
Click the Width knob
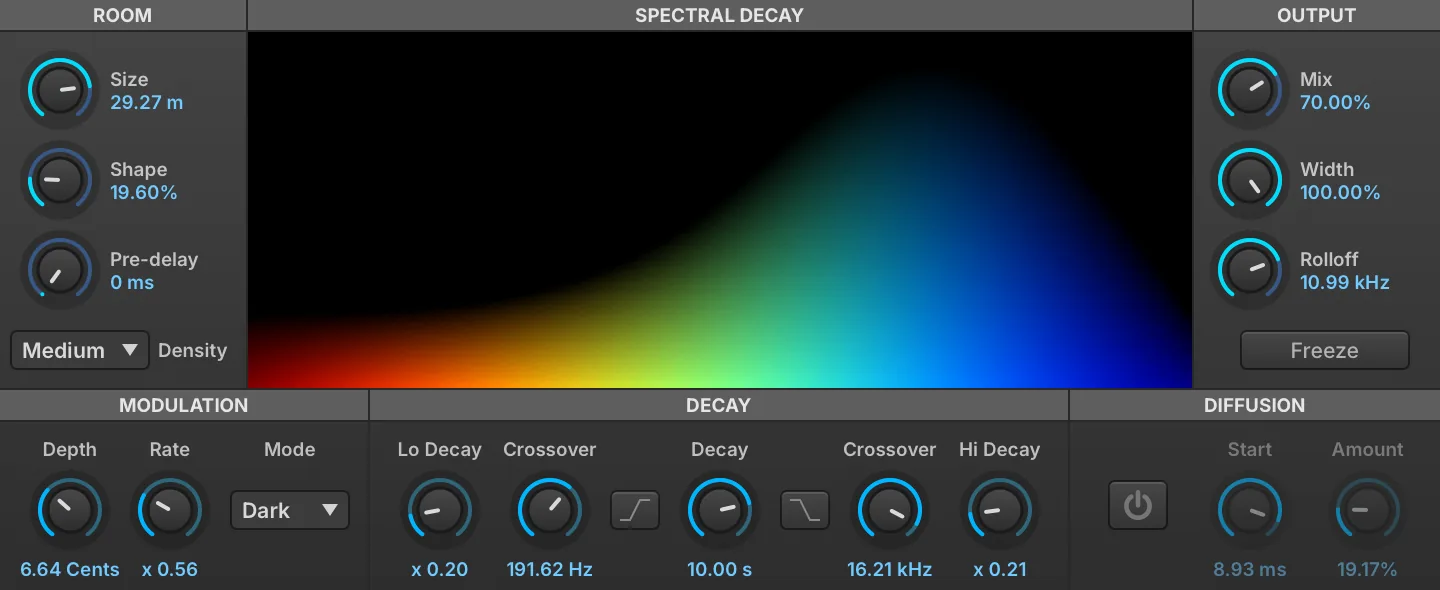tap(1249, 180)
